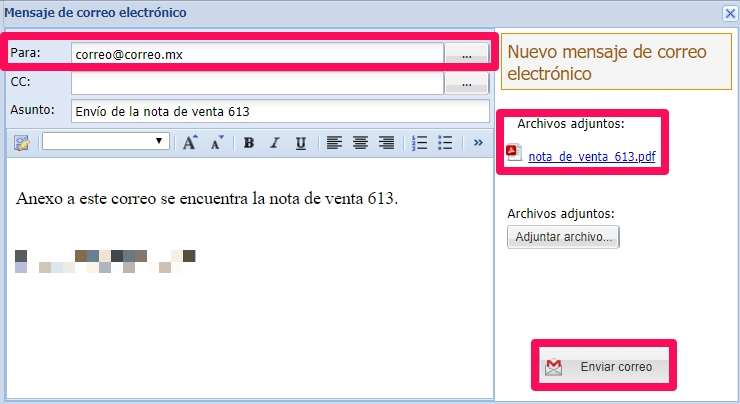The image size is (740, 404).
Task: Click the Adjuntar archivo button
Action: pyautogui.click(x=563, y=236)
